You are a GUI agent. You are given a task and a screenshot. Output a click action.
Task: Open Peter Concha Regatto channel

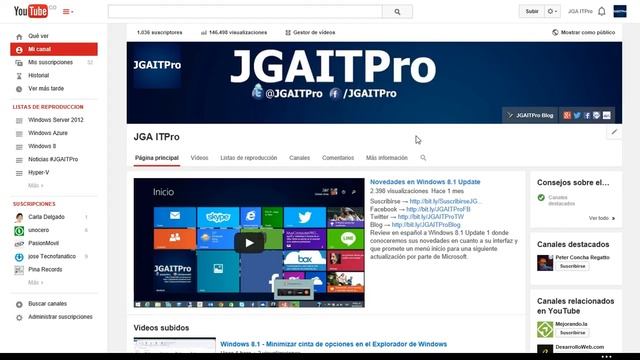point(582,258)
